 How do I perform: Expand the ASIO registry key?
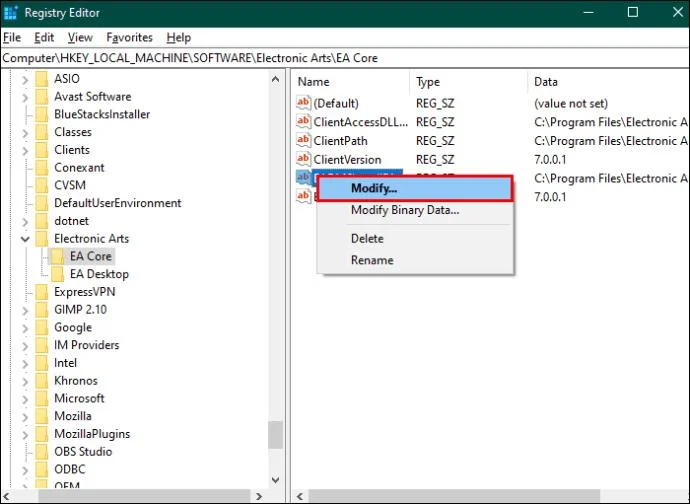pyautogui.click(x=24, y=79)
